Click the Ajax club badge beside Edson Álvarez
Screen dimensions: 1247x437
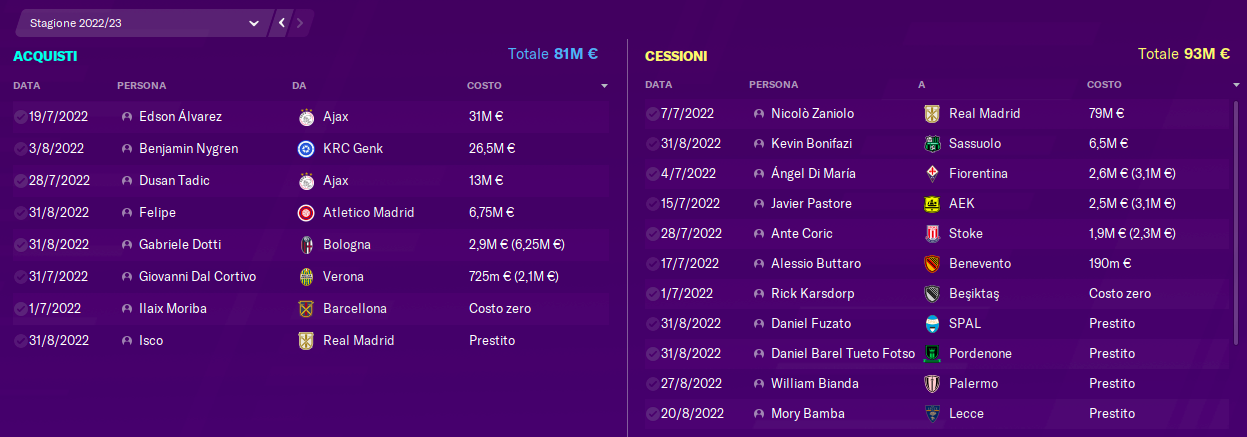(306, 117)
